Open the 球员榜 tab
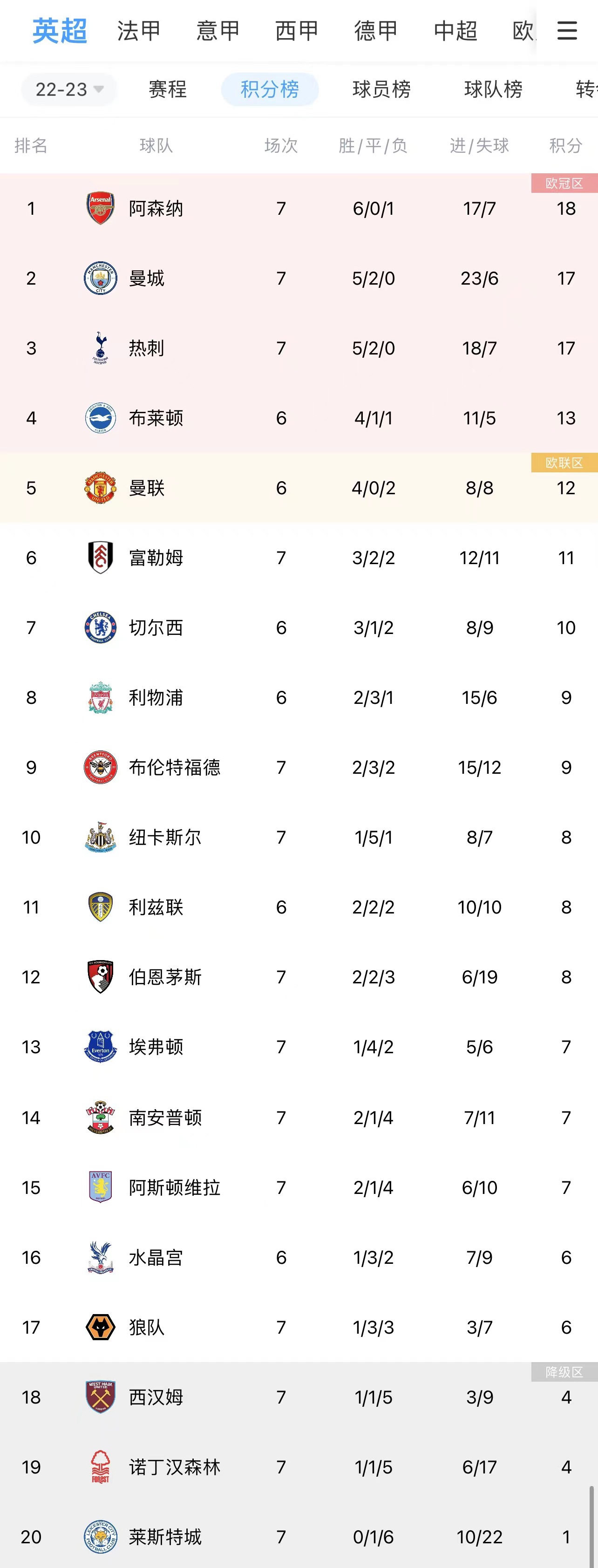598x1568 pixels. [x=381, y=89]
